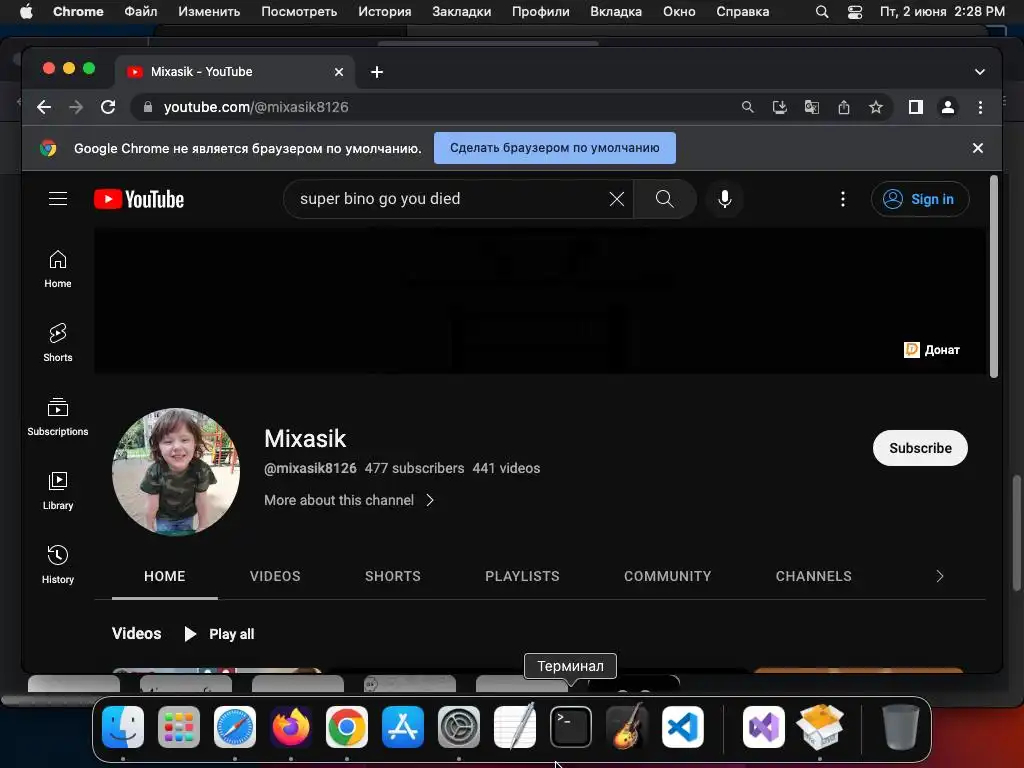1024x768 pixels.
Task: Switch to the COMMUNITY tab
Action: click(667, 576)
